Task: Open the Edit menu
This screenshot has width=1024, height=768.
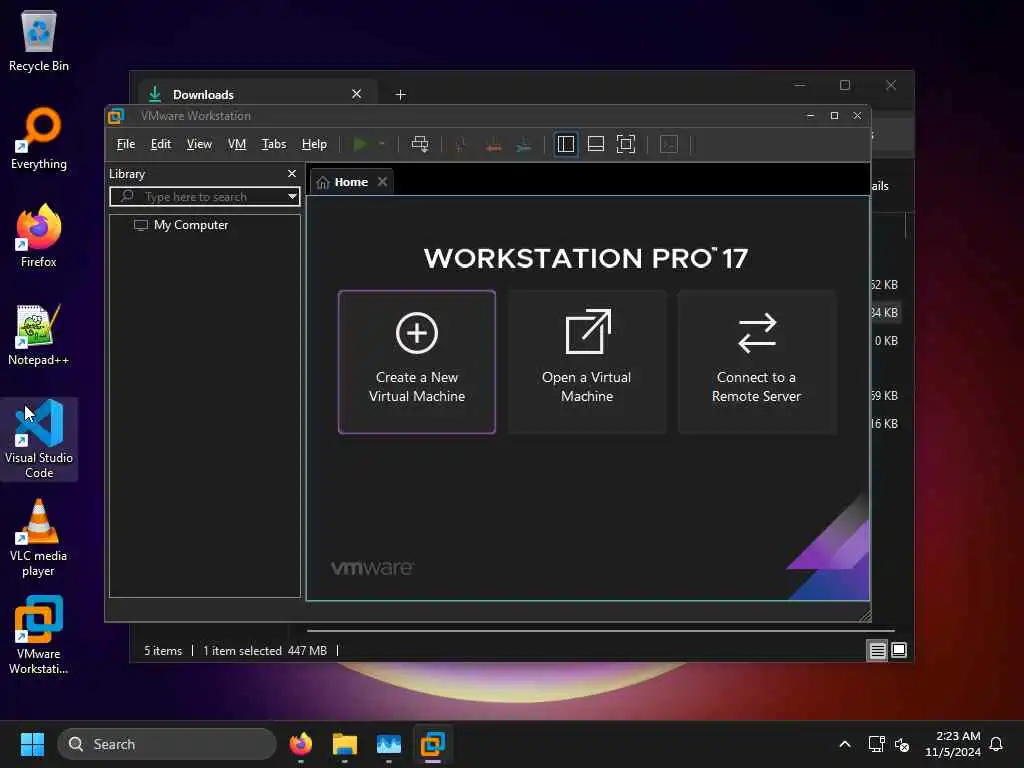Action: click(161, 144)
